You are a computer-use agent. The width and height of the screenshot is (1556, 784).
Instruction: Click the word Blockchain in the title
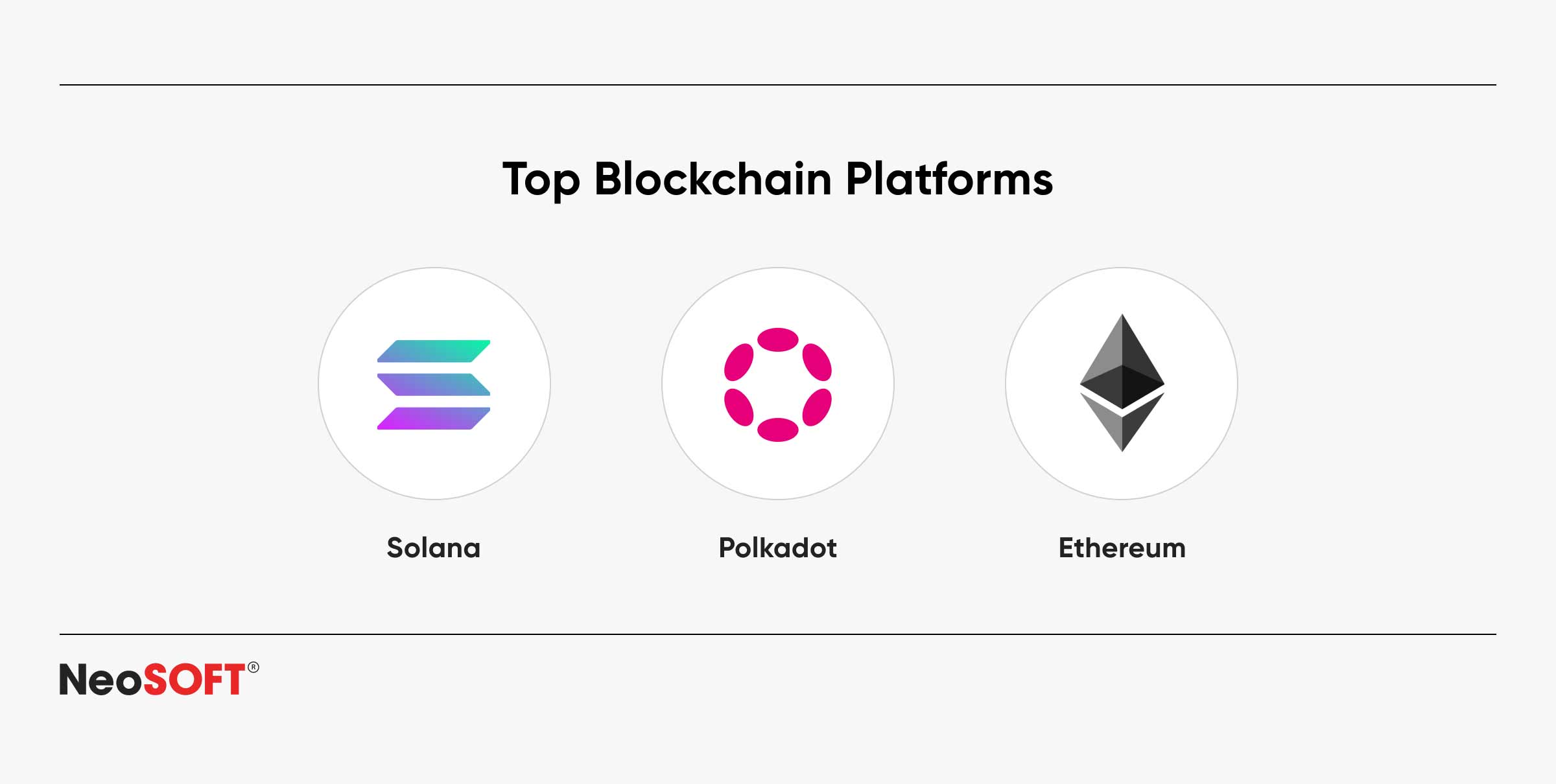click(713, 179)
